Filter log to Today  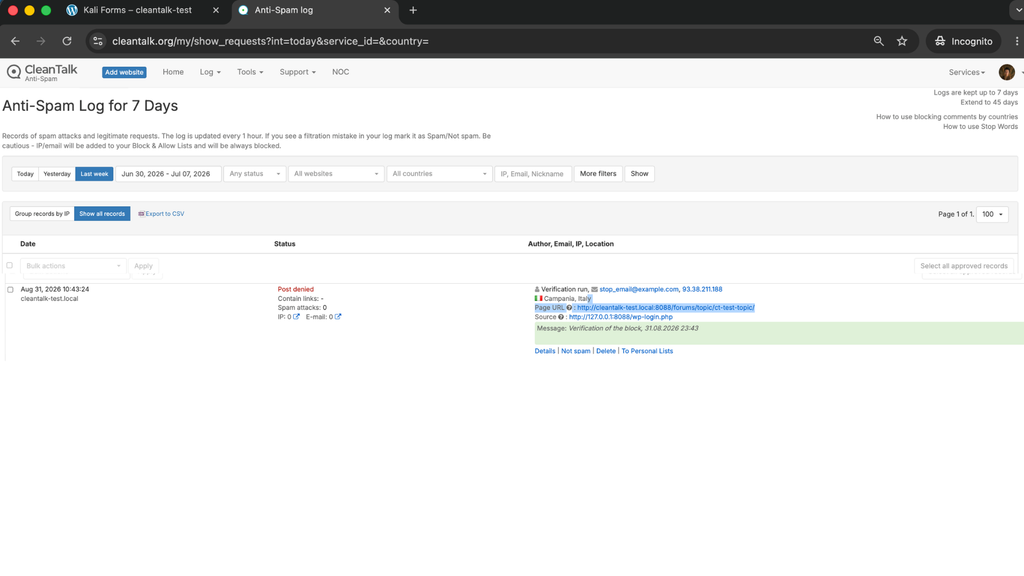pos(25,174)
